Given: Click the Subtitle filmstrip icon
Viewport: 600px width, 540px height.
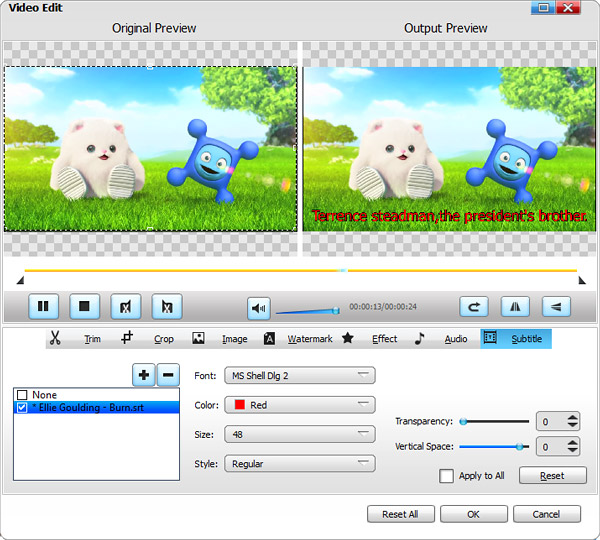Looking at the screenshot, I should coord(490,338).
